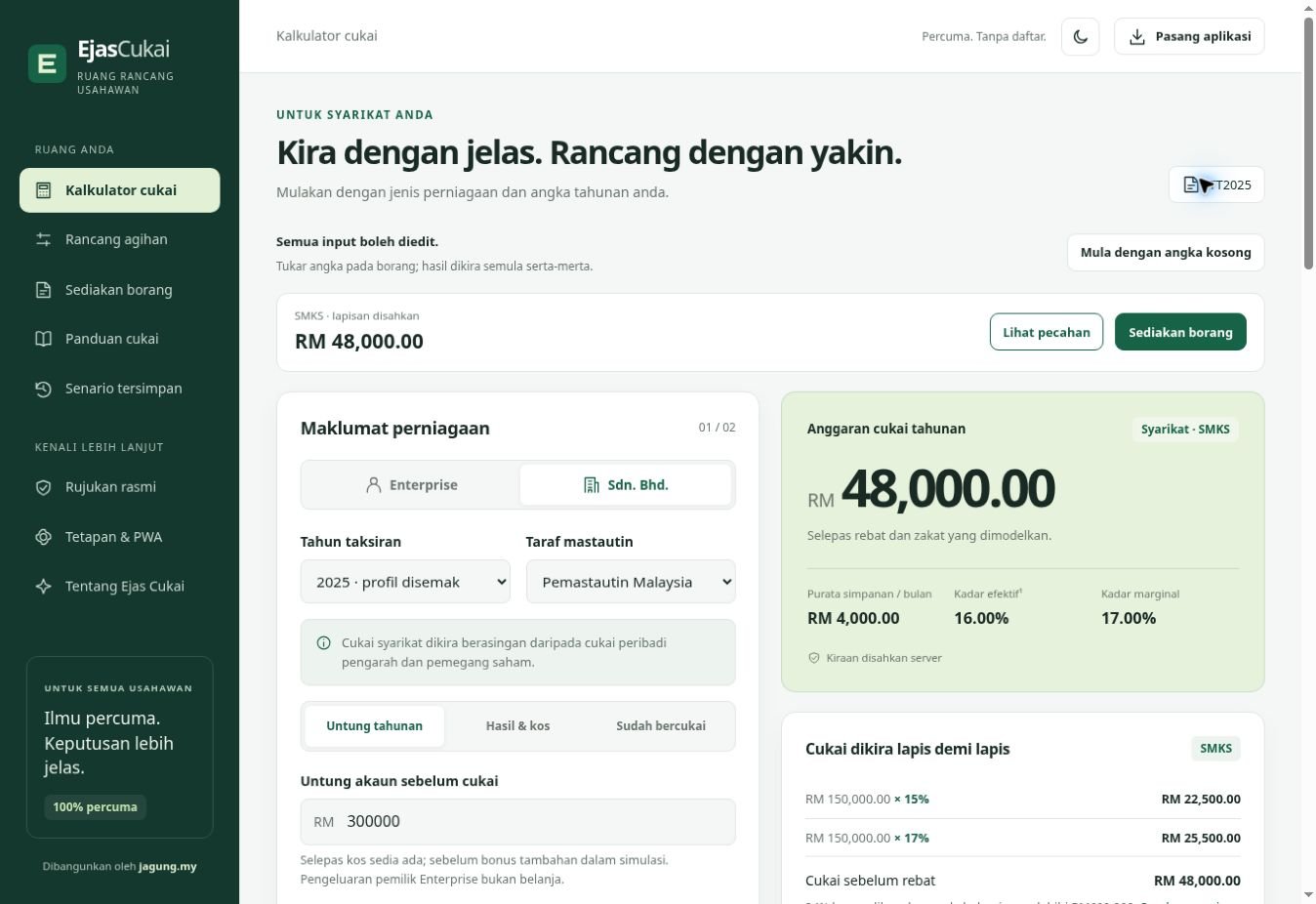1316x904 pixels.
Task: Click Syarikat · SMKS badge
Action: (1185, 430)
